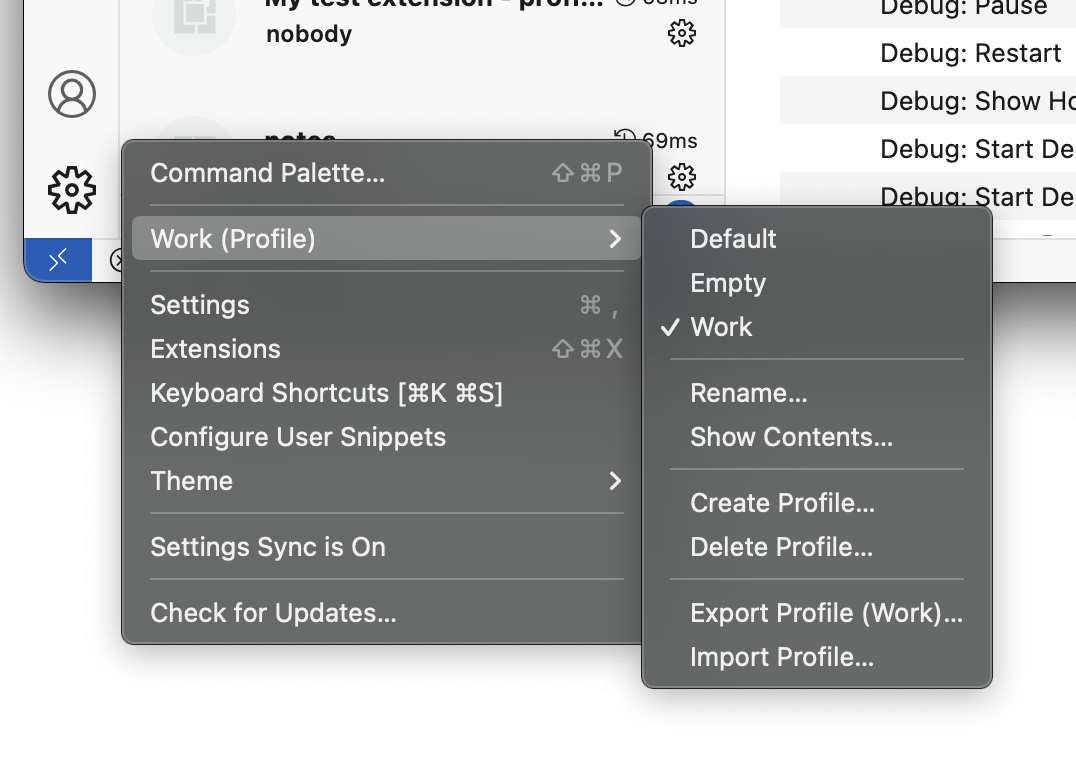Choose Configure User Snippets

pos(297,436)
